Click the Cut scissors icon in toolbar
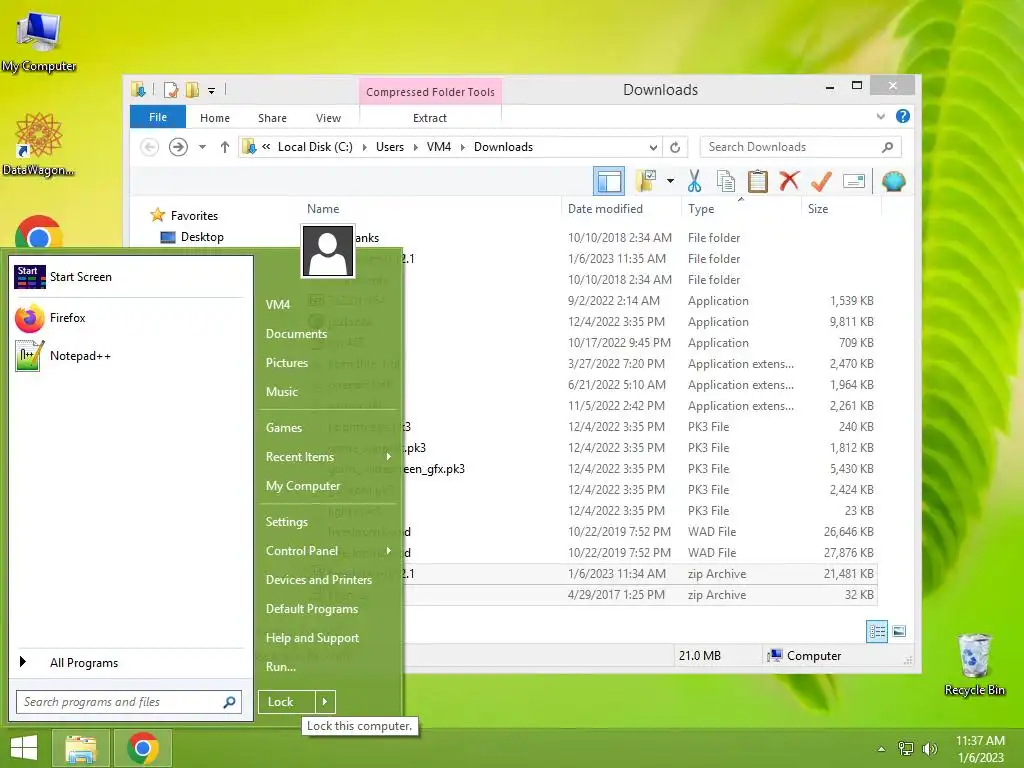 point(694,181)
